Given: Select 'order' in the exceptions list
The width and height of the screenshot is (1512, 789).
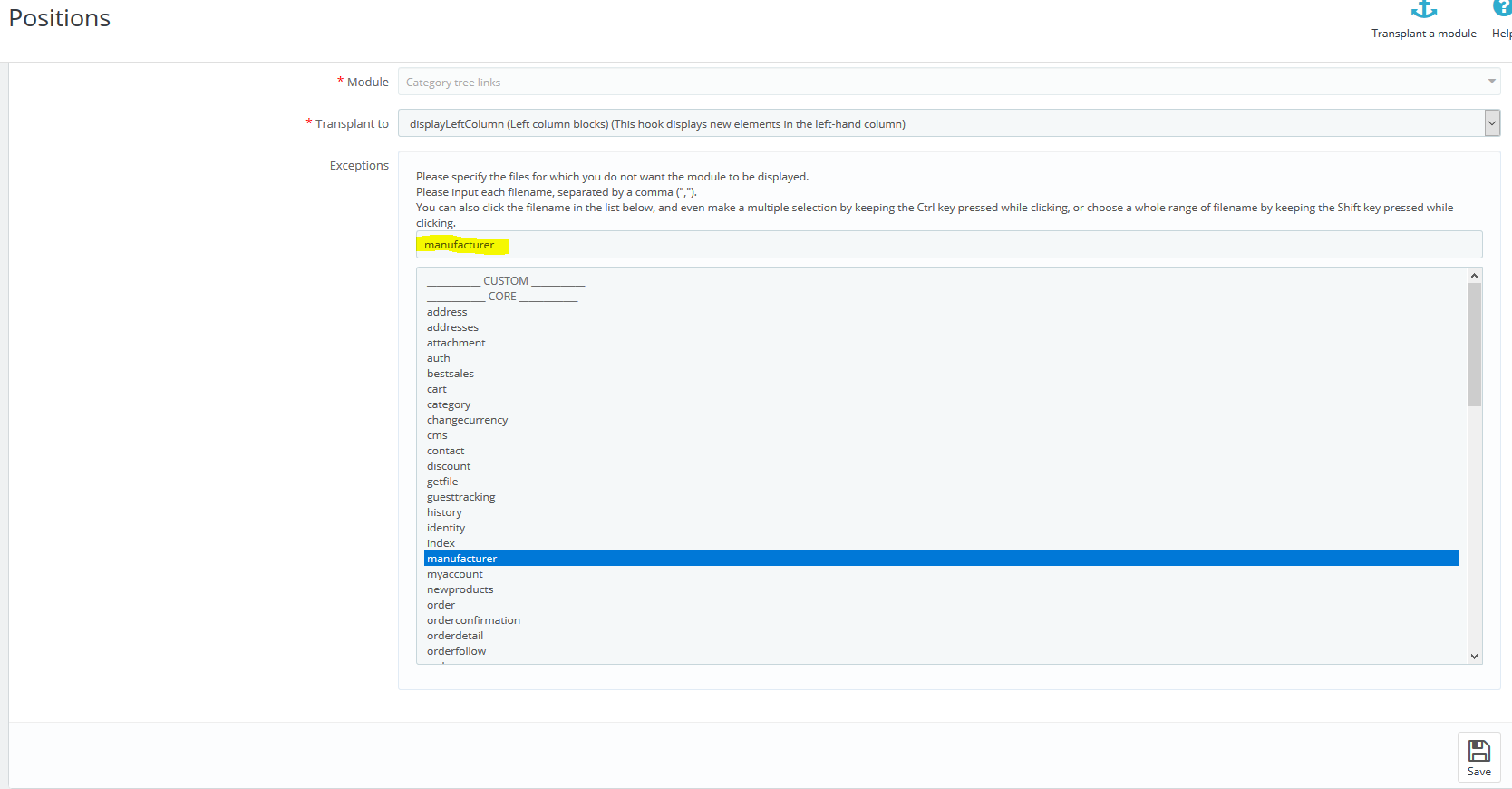Looking at the screenshot, I should click(x=942, y=605).
